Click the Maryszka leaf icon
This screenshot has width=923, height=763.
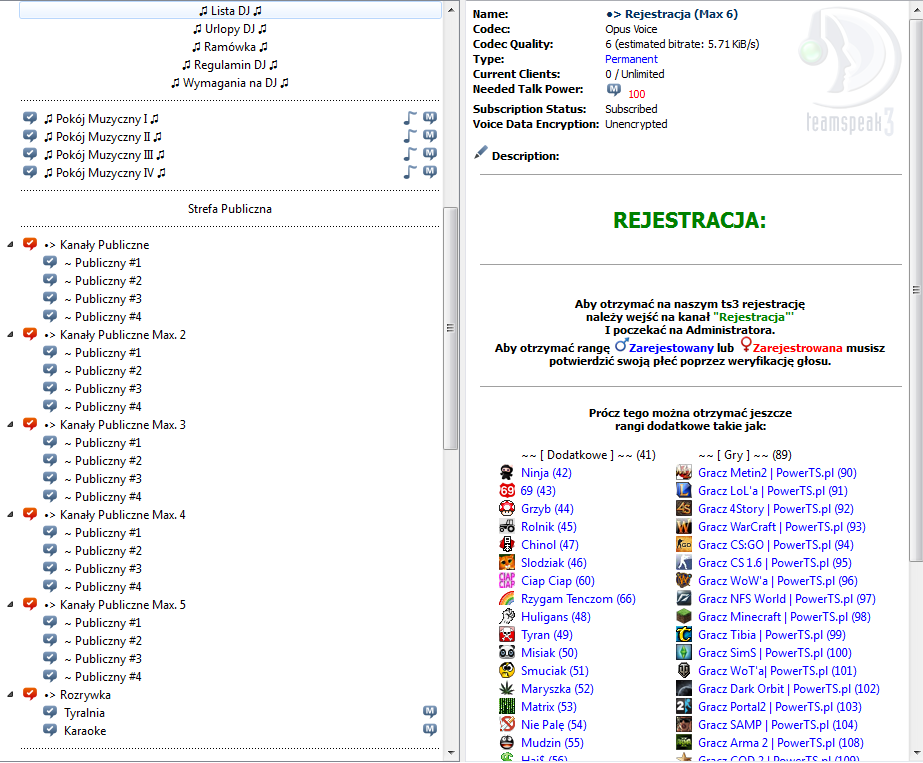pos(507,688)
